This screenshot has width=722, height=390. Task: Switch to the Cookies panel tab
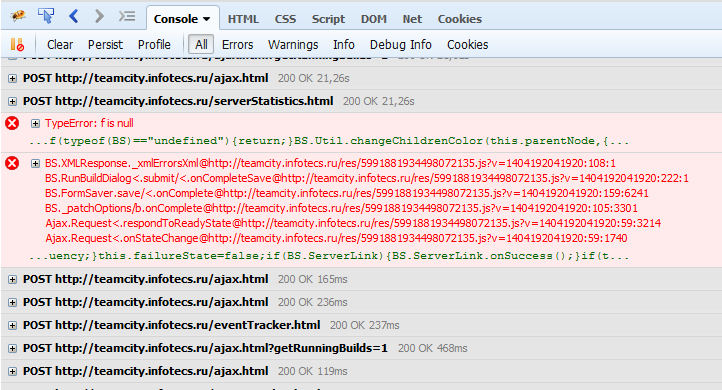tap(460, 19)
